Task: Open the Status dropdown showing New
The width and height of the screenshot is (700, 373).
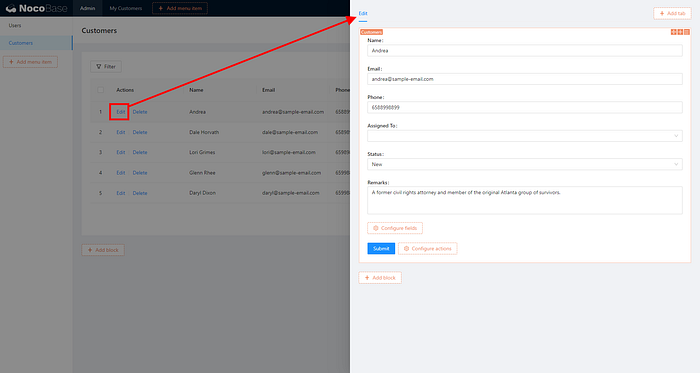Action: (x=525, y=164)
